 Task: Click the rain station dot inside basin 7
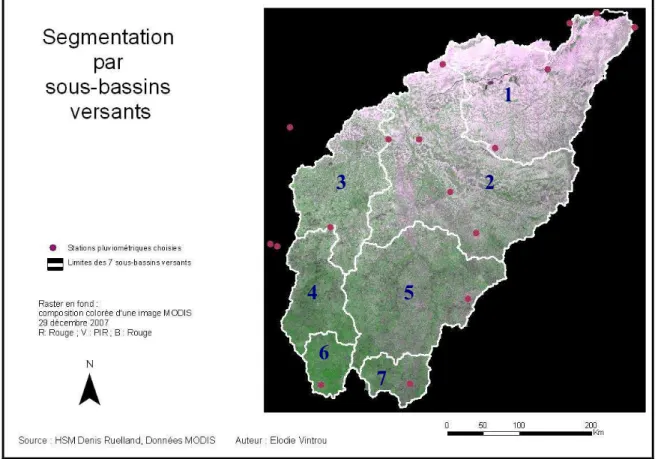click(410, 384)
